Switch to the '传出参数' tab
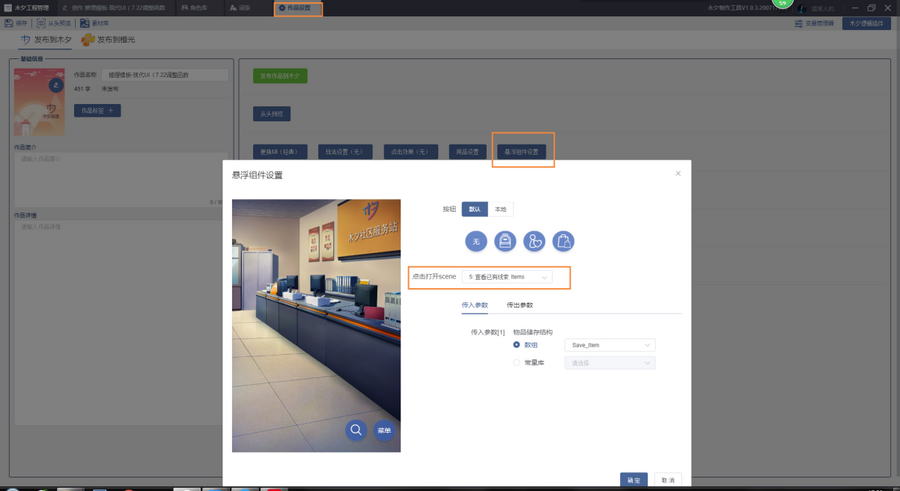This screenshot has width=900, height=491. 520,305
